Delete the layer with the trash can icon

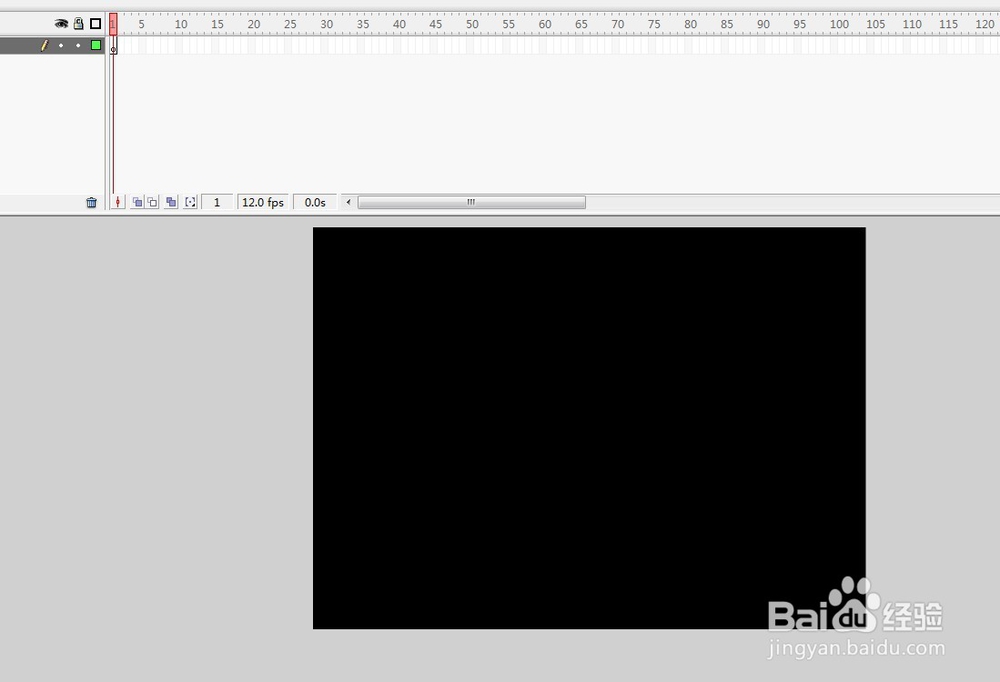point(91,202)
